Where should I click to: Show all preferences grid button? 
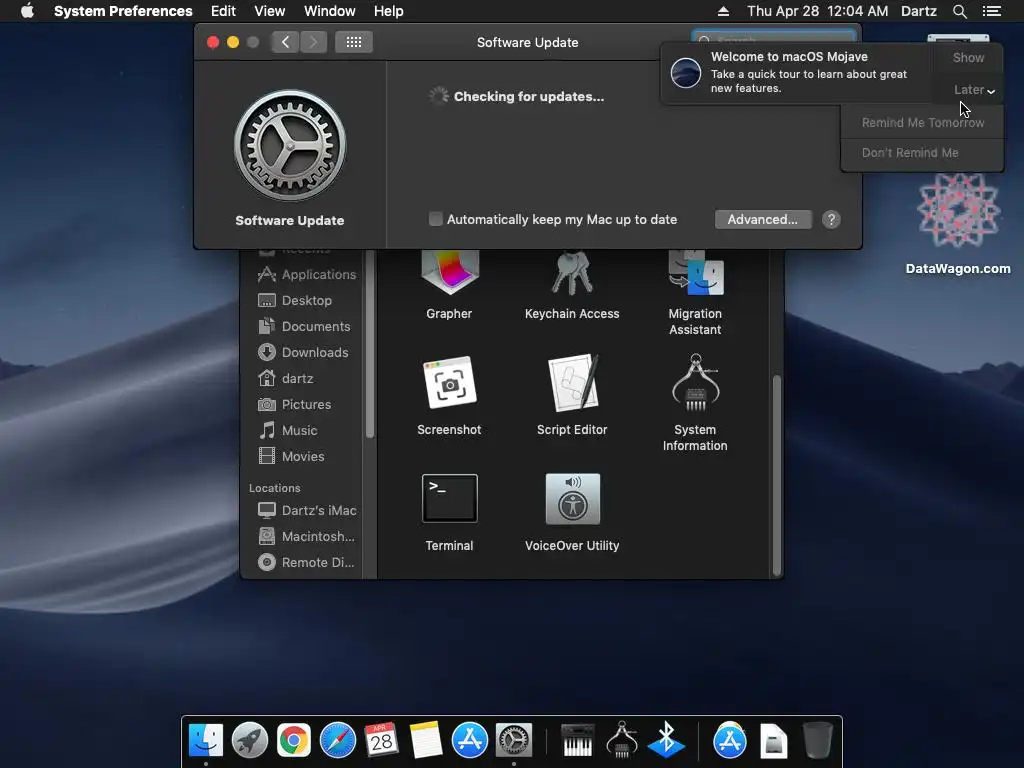pos(354,42)
